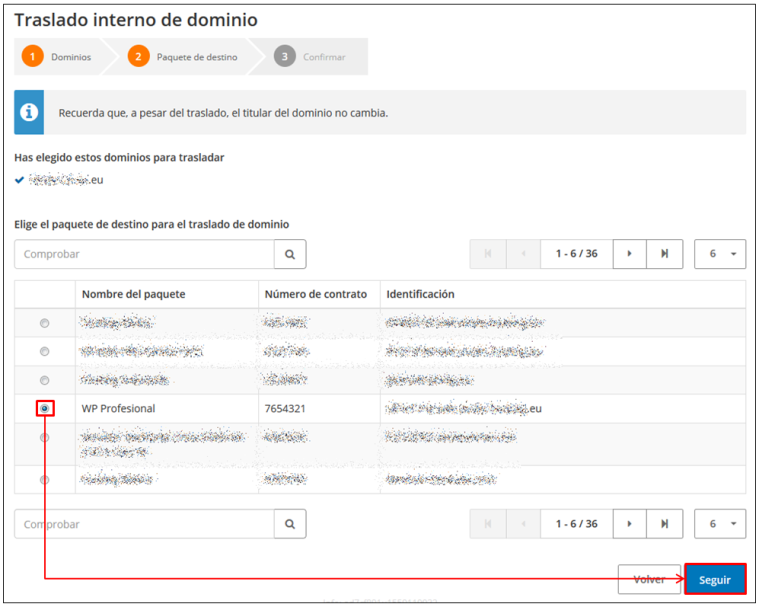Click the blue info icon in notice banner
Screen dimensions: 759x607
point(29,112)
